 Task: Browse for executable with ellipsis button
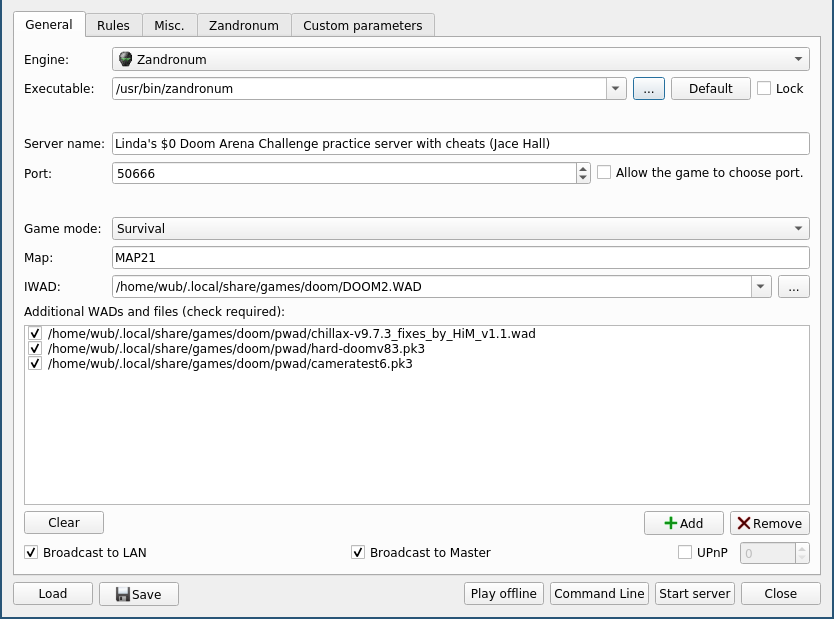(x=648, y=88)
